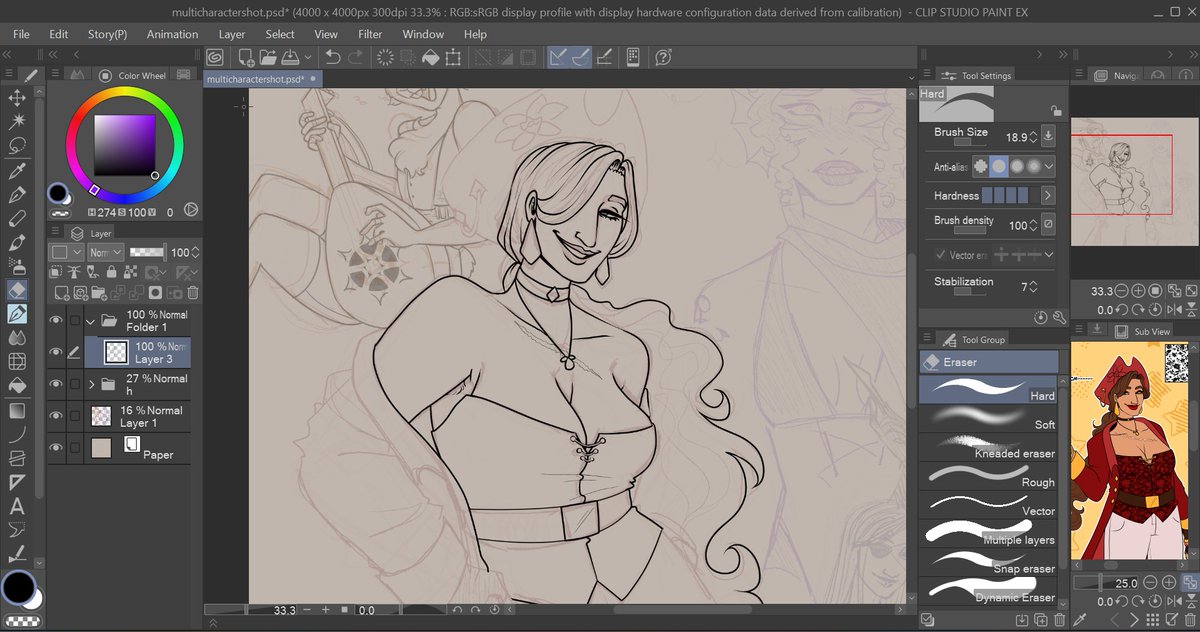Open CLIP STUDIO support help icon
This screenshot has height=632, width=1200.
click(x=661, y=58)
